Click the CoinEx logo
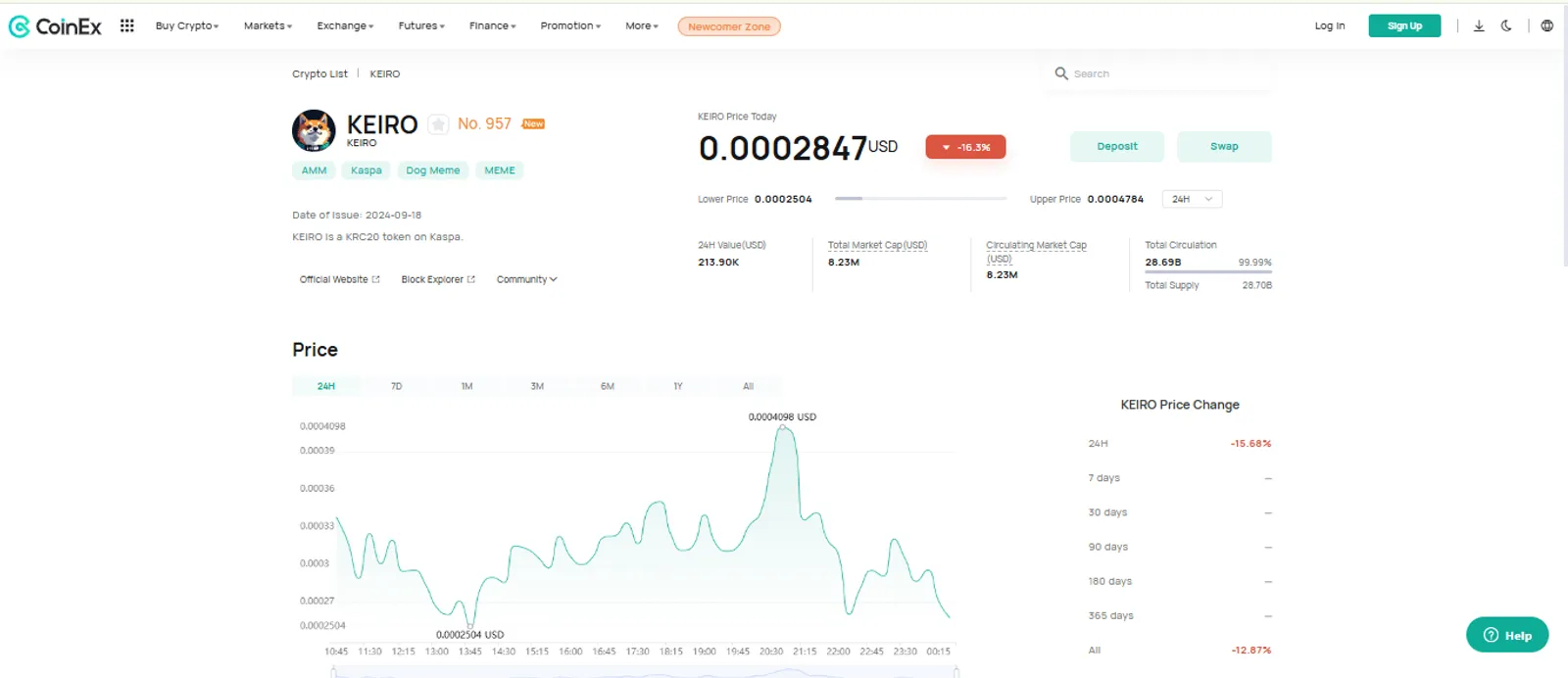 tap(55, 26)
